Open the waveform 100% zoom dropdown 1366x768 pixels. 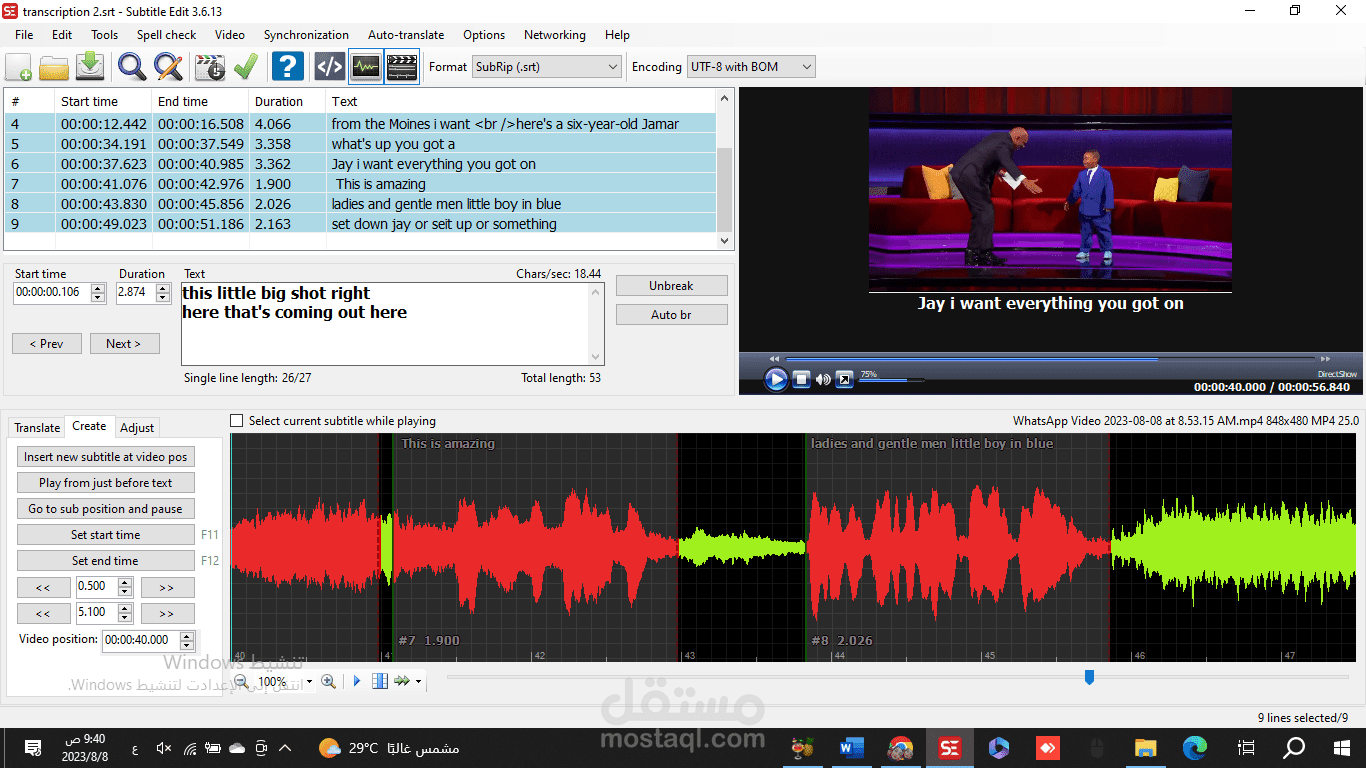pyautogui.click(x=309, y=681)
